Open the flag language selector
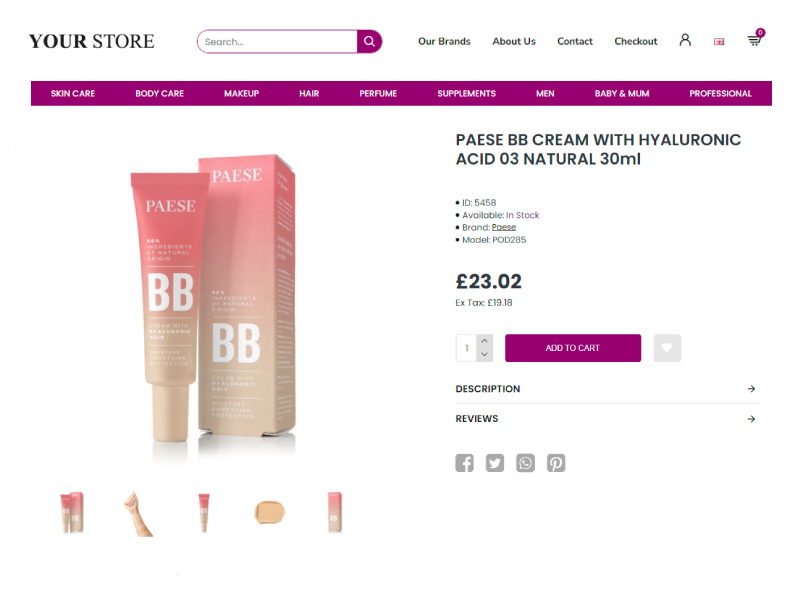800x590 pixels. tap(719, 41)
